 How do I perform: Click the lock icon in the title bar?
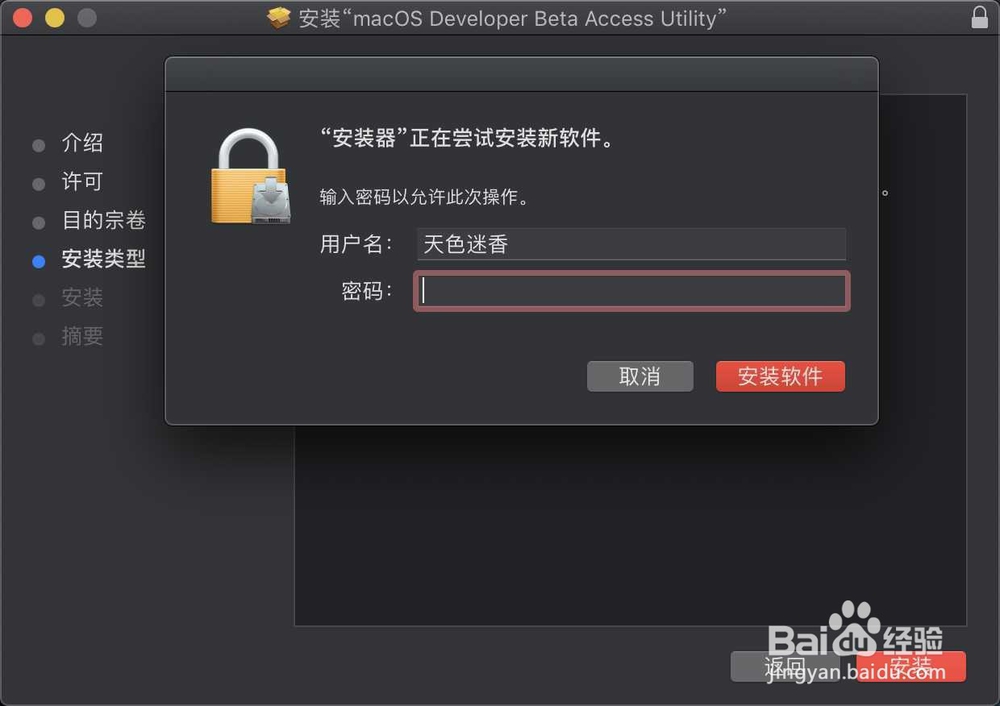[979, 17]
